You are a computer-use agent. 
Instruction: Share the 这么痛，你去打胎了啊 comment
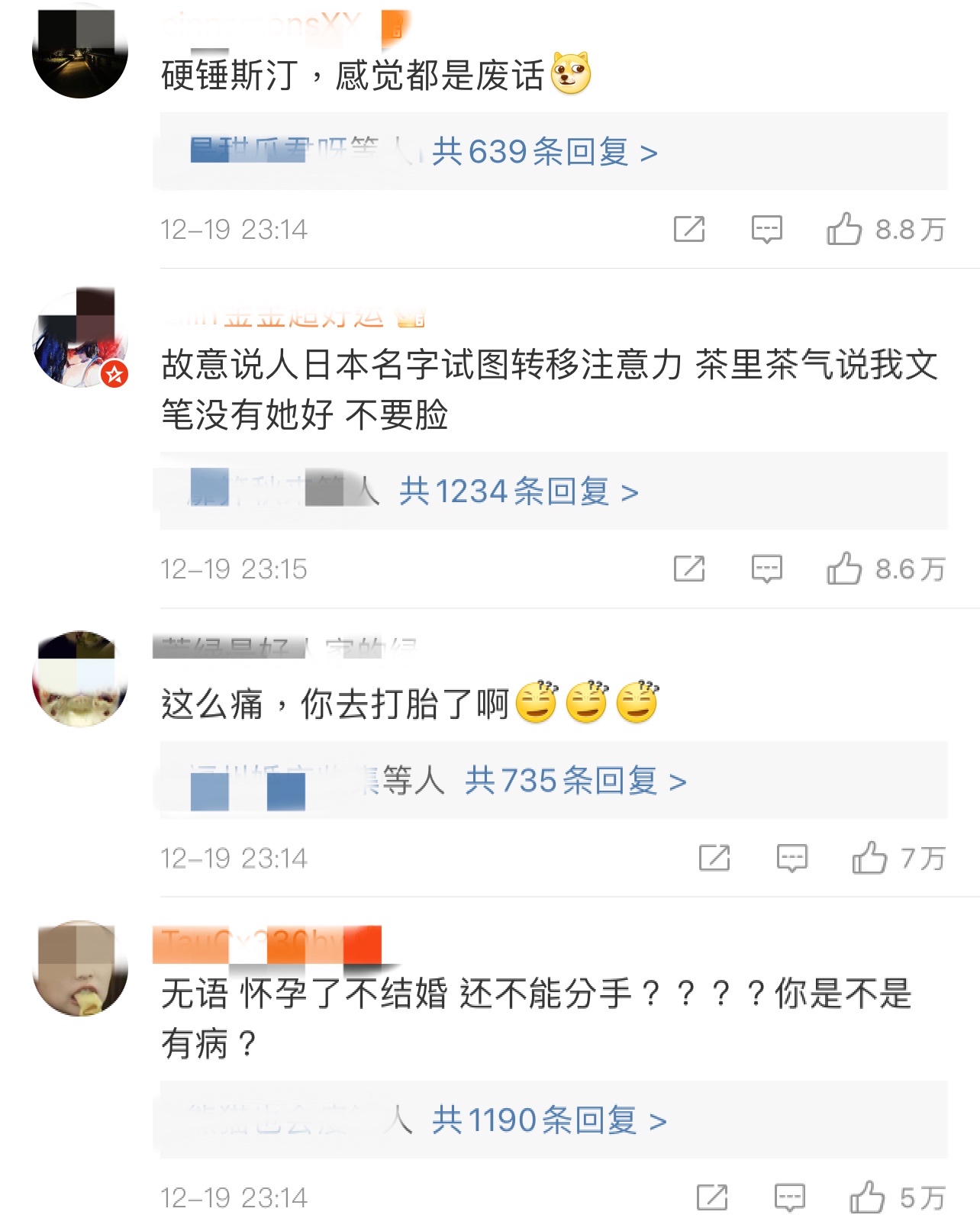tap(714, 858)
